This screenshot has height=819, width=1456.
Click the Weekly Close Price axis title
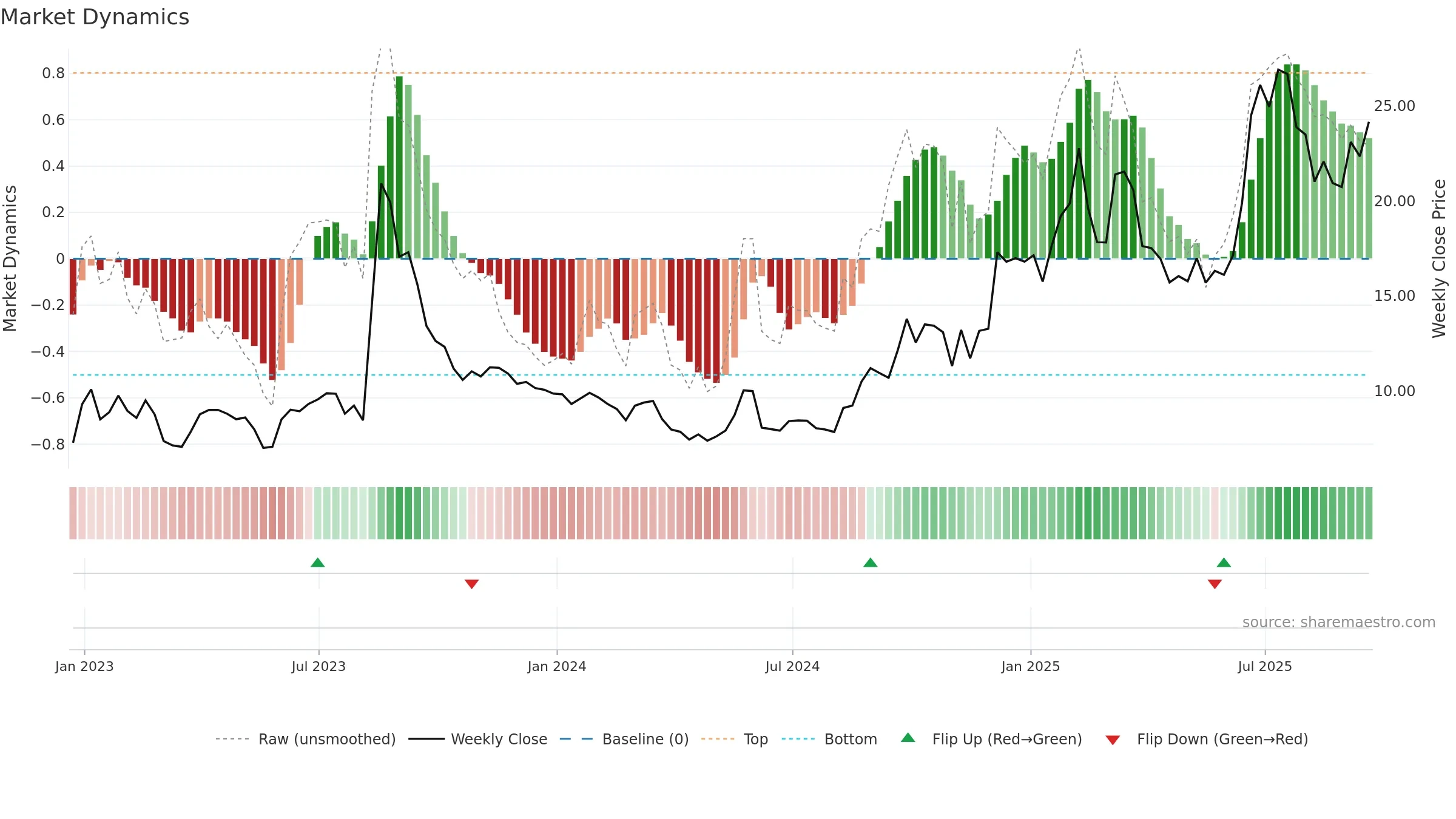(x=1439, y=258)
